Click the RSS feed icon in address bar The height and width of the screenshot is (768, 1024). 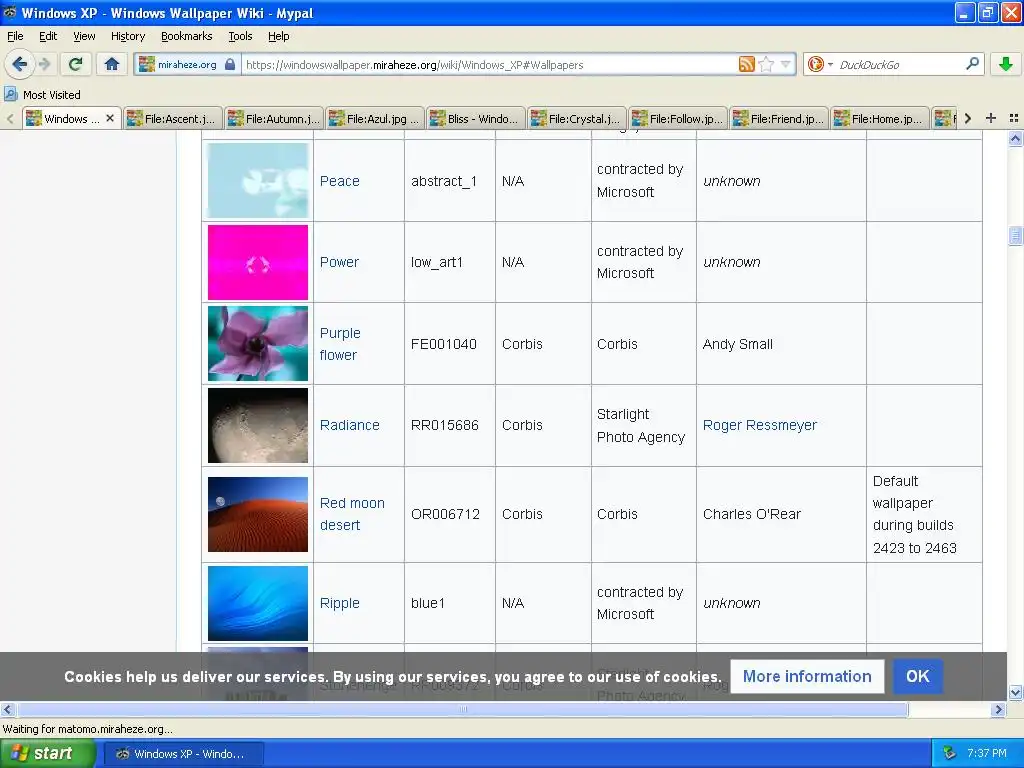click(x=746, y=64)
